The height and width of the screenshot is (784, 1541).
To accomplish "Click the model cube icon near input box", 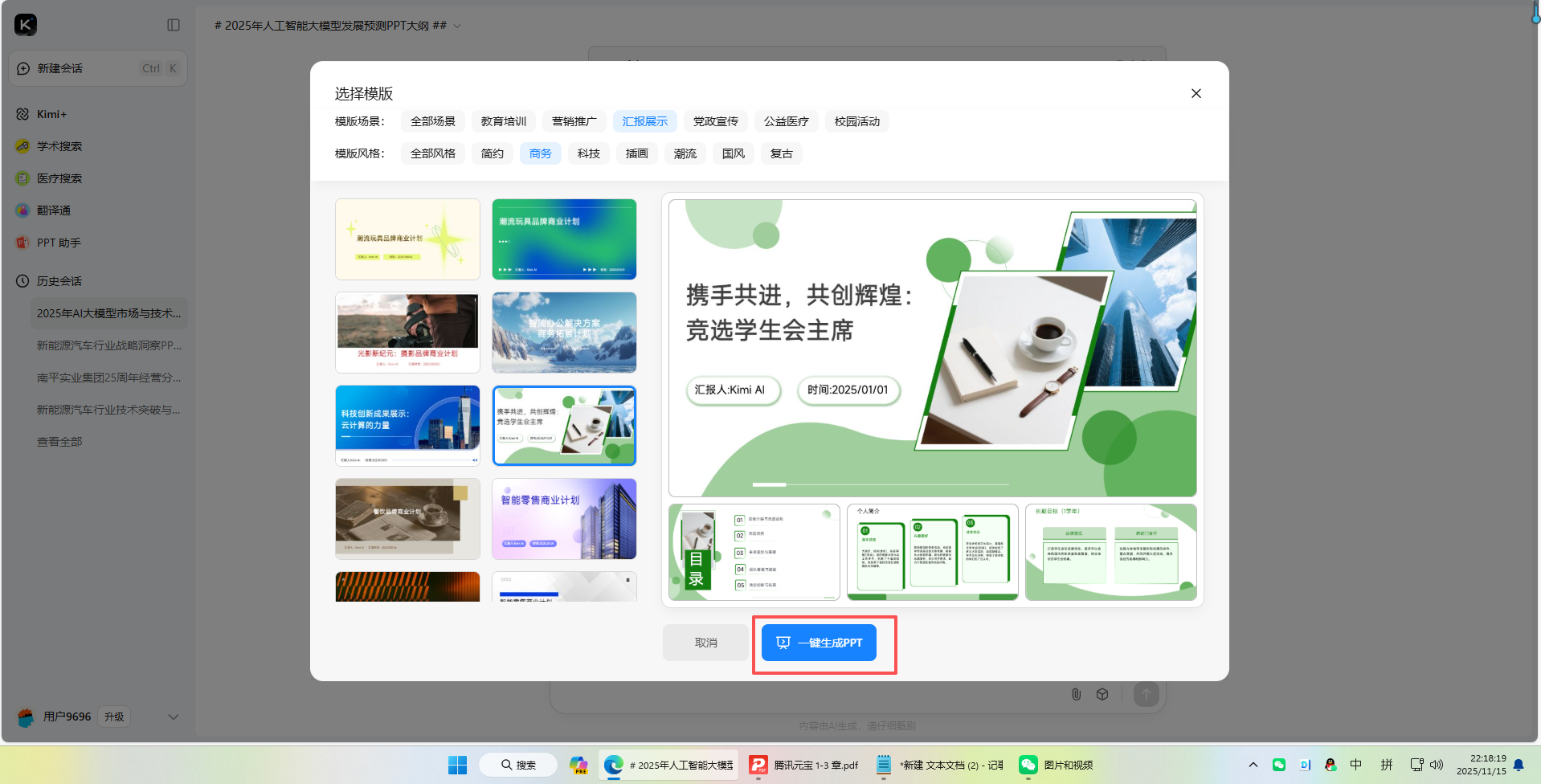I will (x=1102, y=694).
